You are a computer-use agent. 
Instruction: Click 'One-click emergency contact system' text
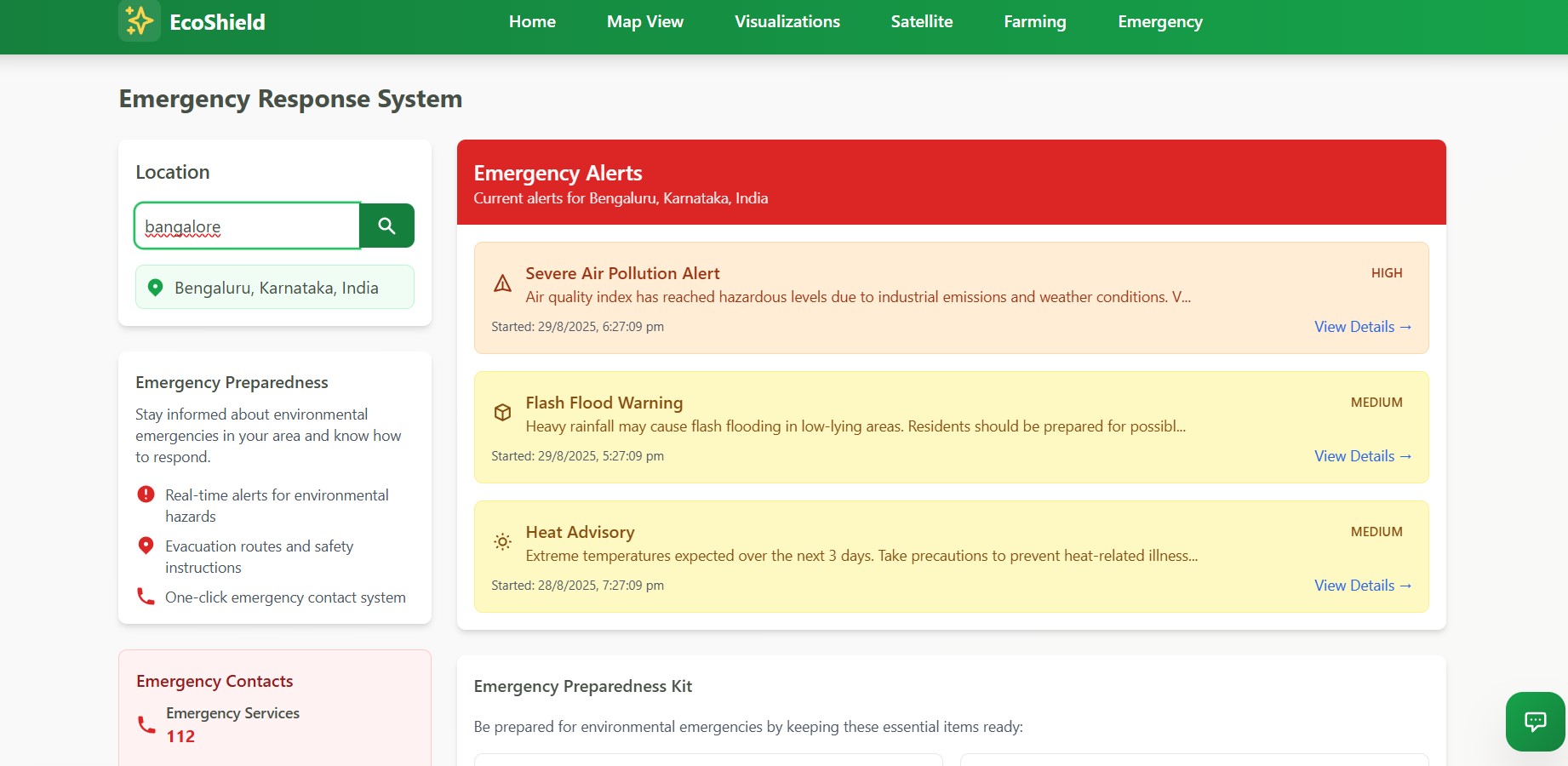click(285, 597)
